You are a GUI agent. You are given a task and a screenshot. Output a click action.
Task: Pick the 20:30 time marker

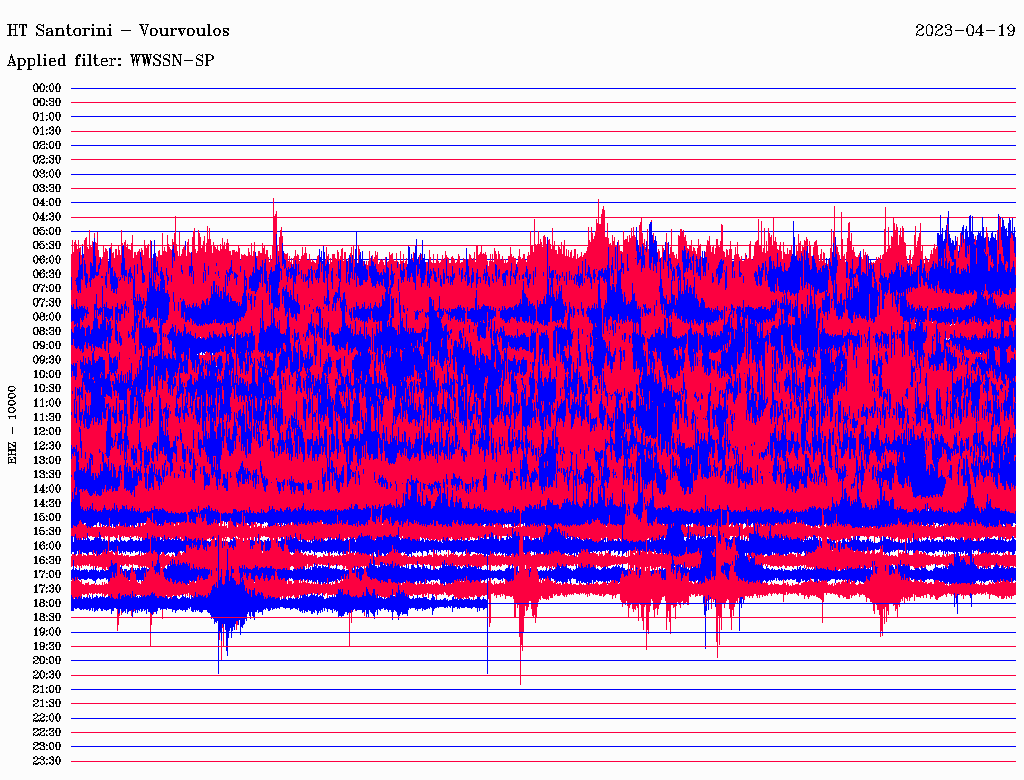click(x=47, y=675)
